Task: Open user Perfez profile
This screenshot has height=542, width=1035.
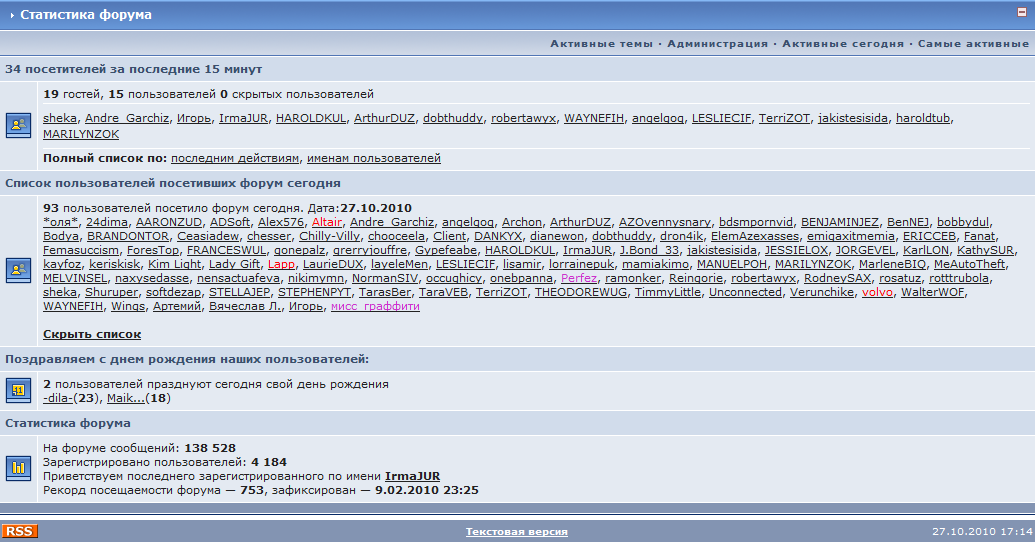Action: tap(579, 278)
